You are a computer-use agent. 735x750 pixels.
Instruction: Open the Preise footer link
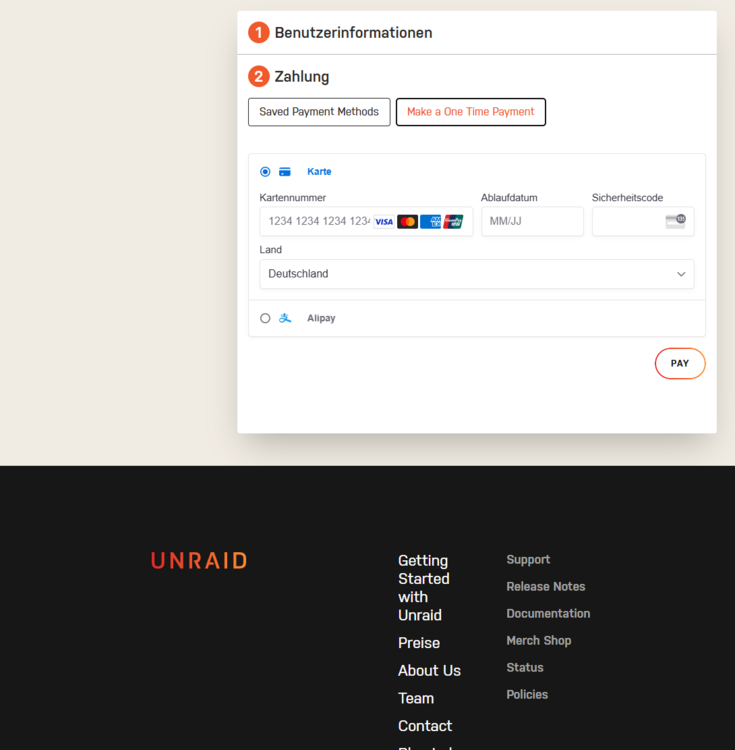(x=419, y=643)
